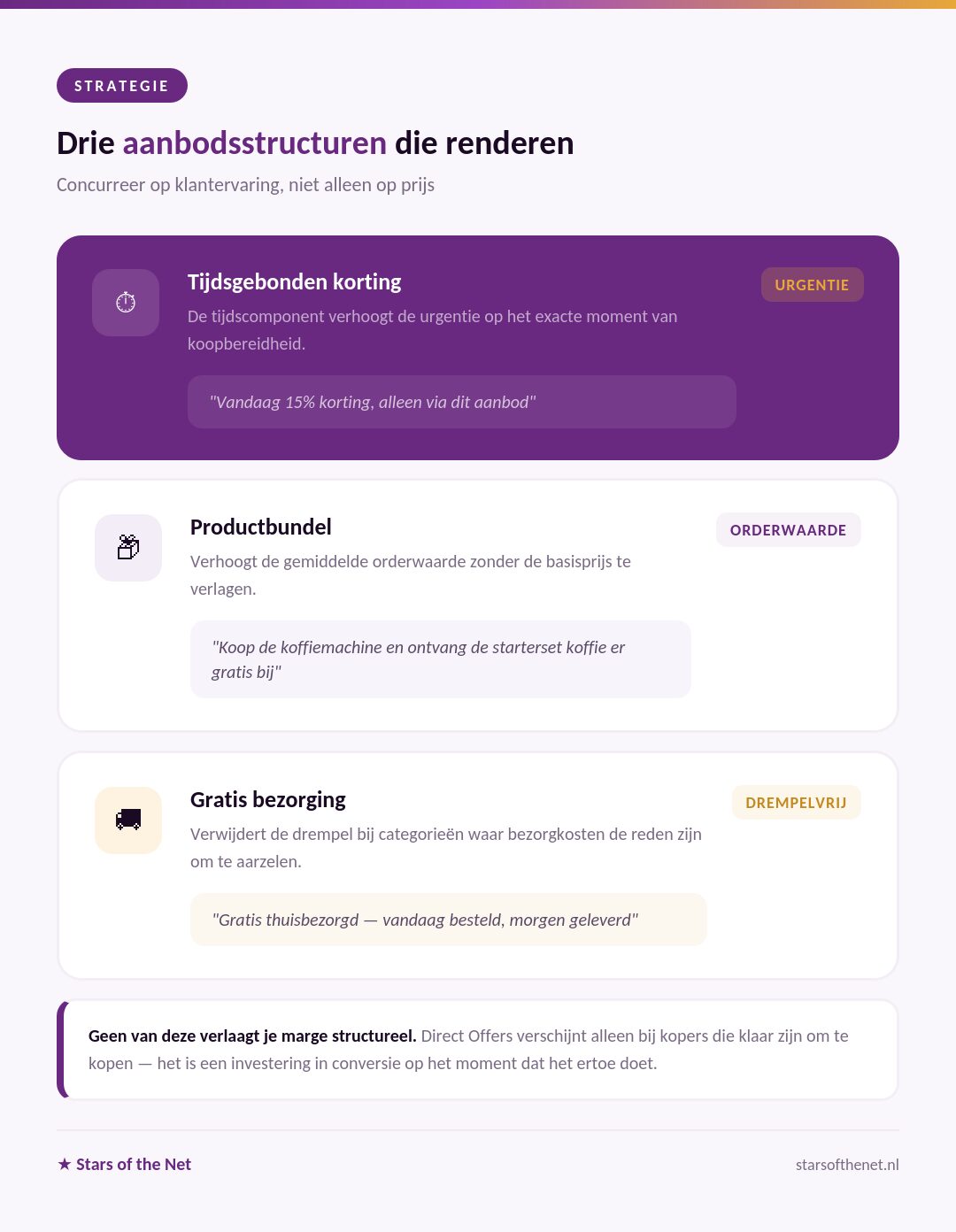Click the URGENTIE badge
The height and width of the screenshot is (1232, 956).
tap(812, 285)
